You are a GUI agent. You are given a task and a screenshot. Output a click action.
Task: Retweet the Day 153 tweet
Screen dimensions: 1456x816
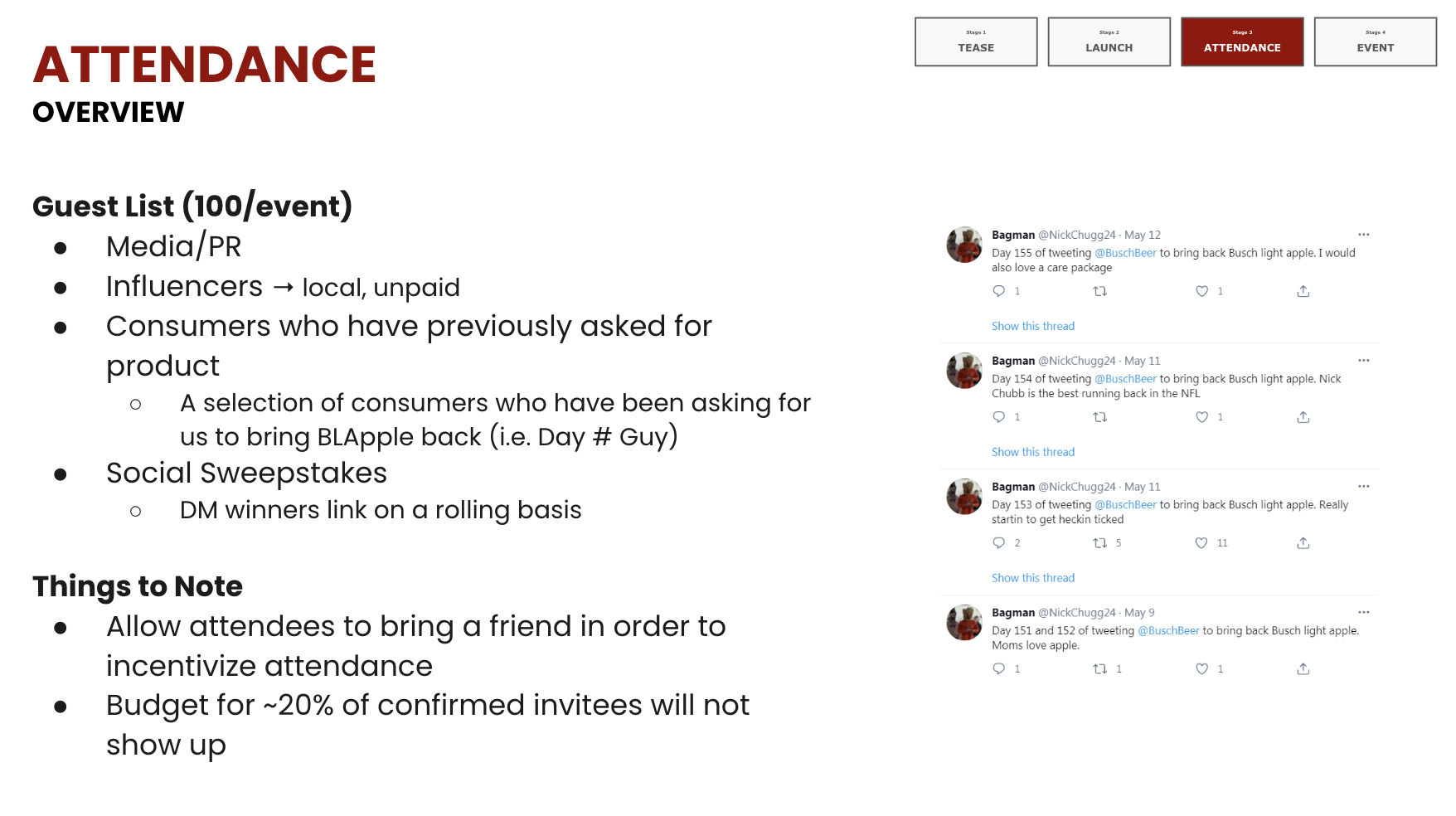(1100, 543)
